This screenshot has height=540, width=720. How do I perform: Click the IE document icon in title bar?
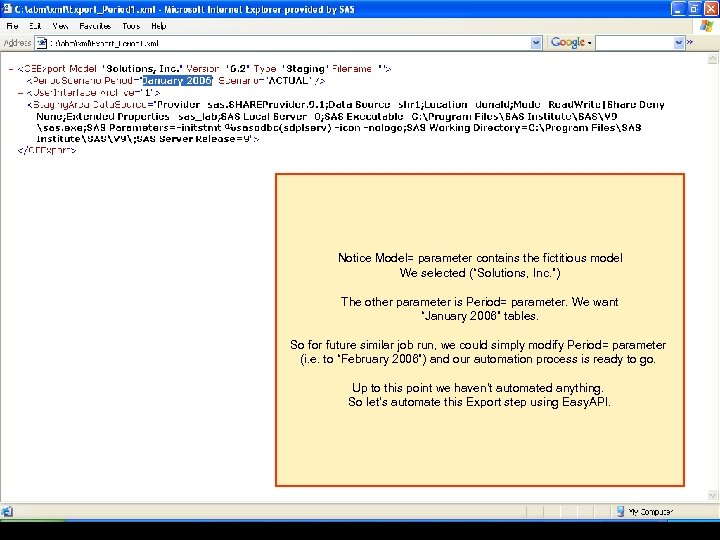click(x=6, y=9)
